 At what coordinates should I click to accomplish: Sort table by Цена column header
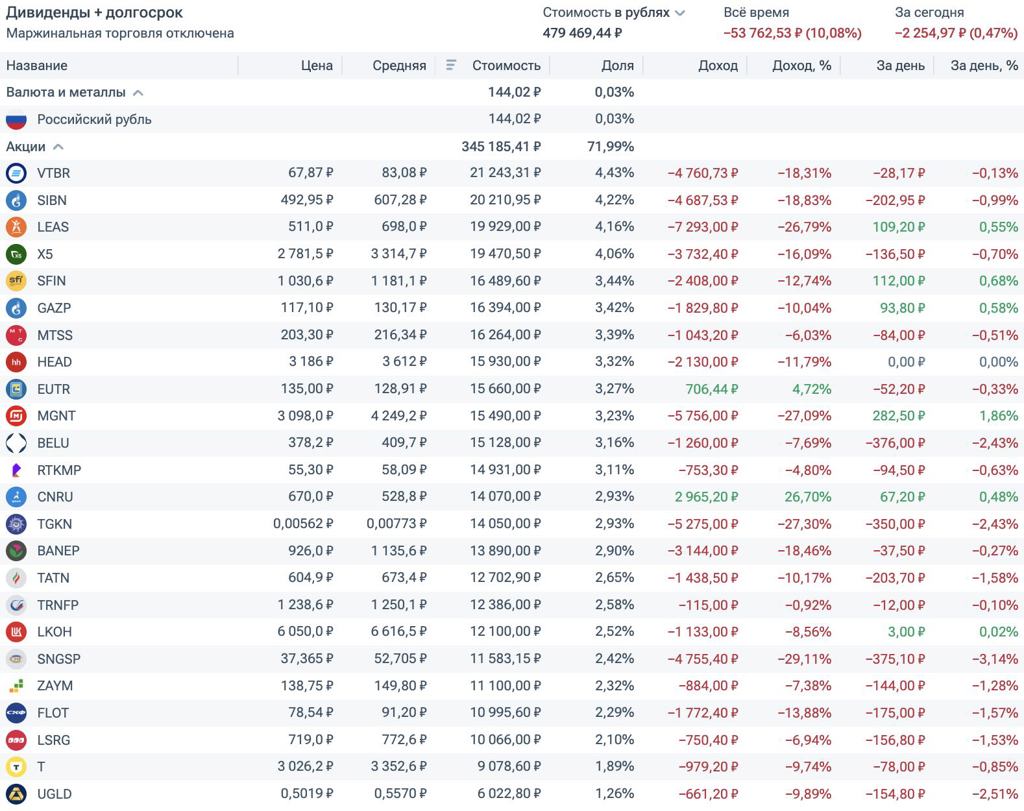[x=316, y=65]
